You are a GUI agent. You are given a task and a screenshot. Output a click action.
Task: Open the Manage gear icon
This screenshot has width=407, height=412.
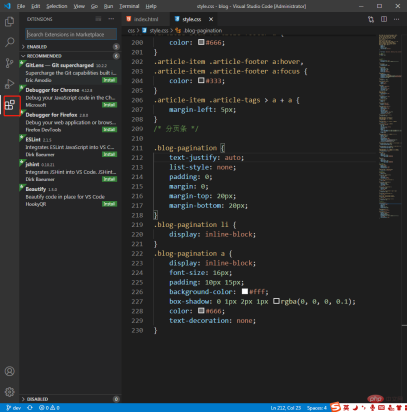[x=10, y=392]
